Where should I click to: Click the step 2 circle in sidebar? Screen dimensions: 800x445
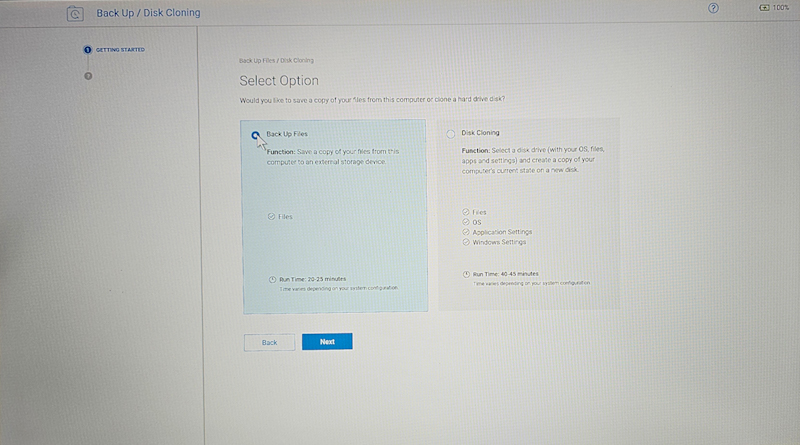tap(88, 75)
